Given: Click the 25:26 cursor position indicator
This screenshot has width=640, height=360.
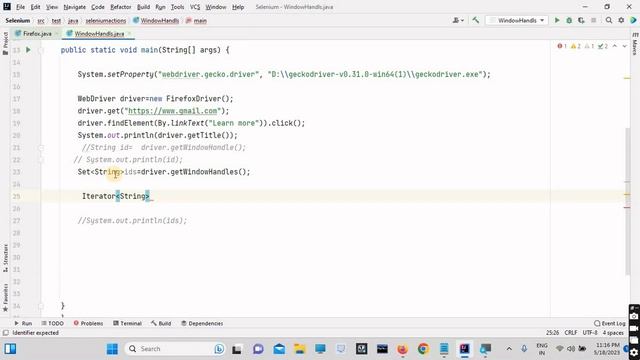Looking at the screenshot, I should tap(552, 333).
